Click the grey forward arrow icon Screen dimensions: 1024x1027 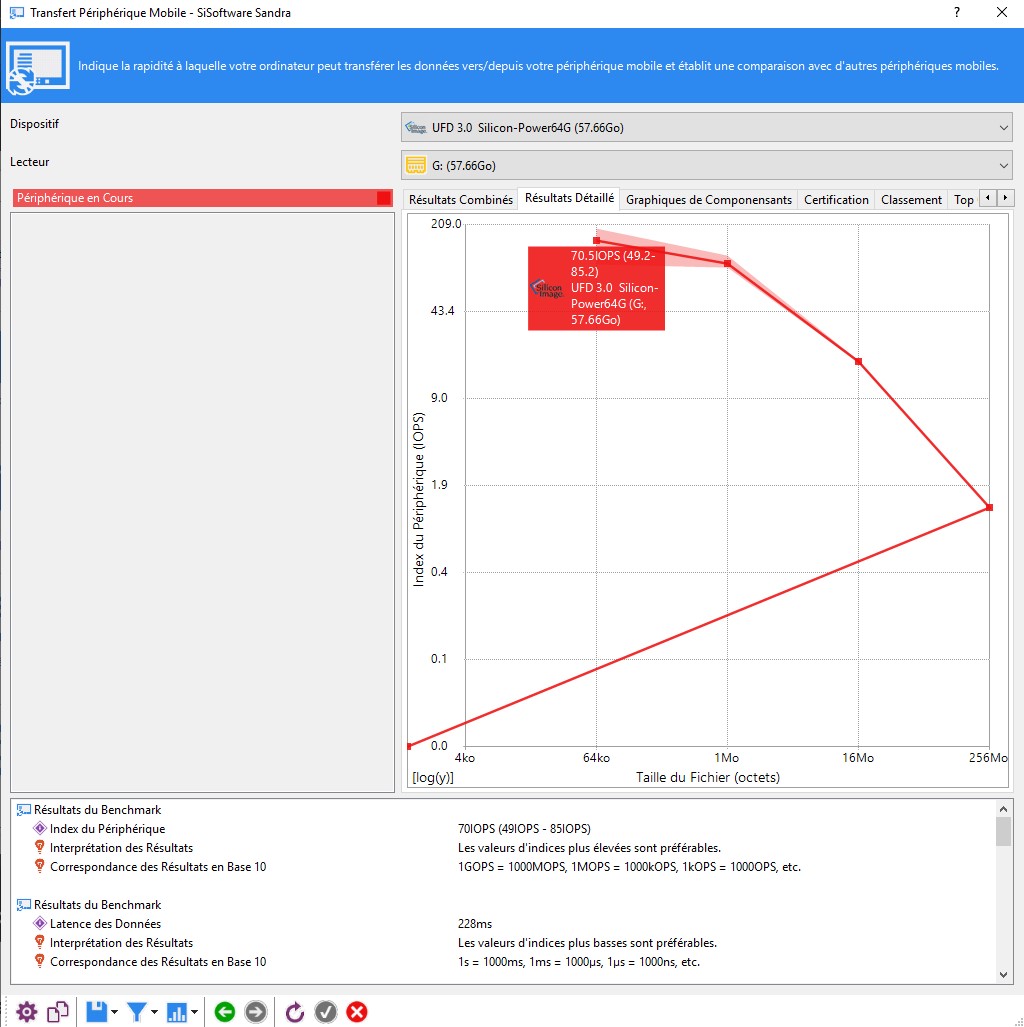tap(256, 1012)
